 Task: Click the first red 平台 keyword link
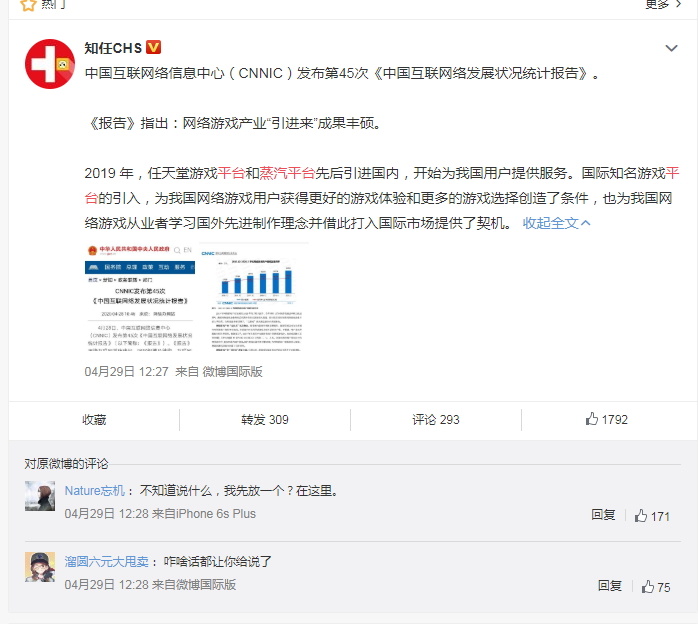point(231,173)
